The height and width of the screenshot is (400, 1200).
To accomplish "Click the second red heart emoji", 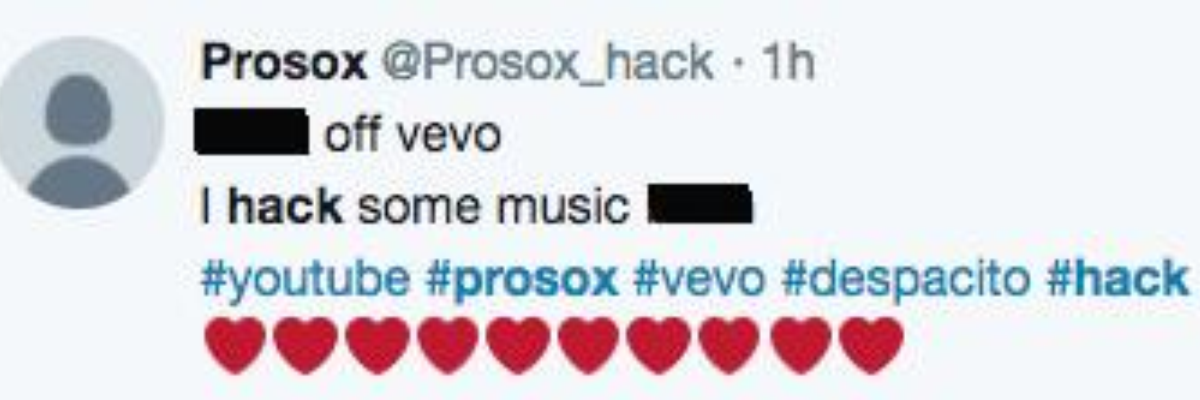I will click(x=306, y=345).
